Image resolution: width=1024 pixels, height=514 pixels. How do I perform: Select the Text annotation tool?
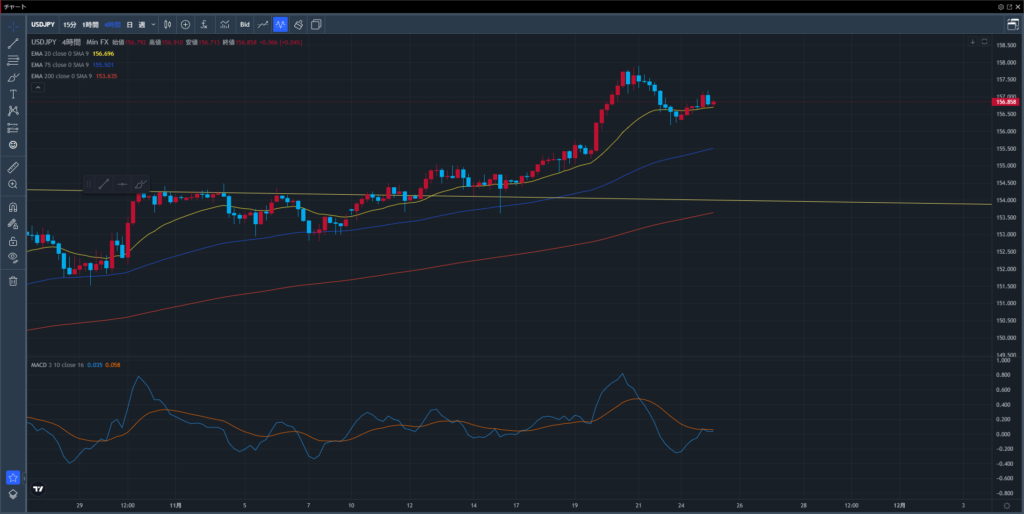13,93
